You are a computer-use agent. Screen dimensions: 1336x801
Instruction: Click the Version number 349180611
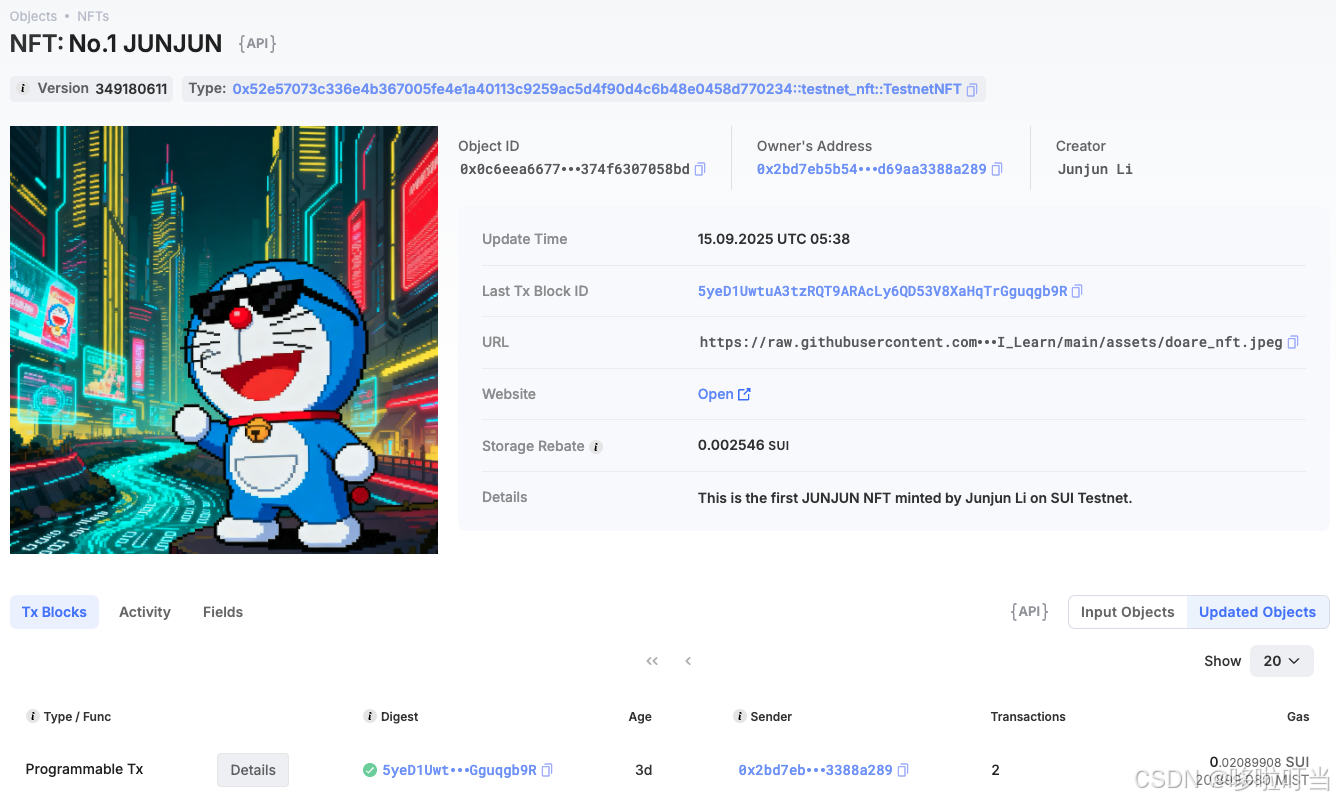click(131, 88)
